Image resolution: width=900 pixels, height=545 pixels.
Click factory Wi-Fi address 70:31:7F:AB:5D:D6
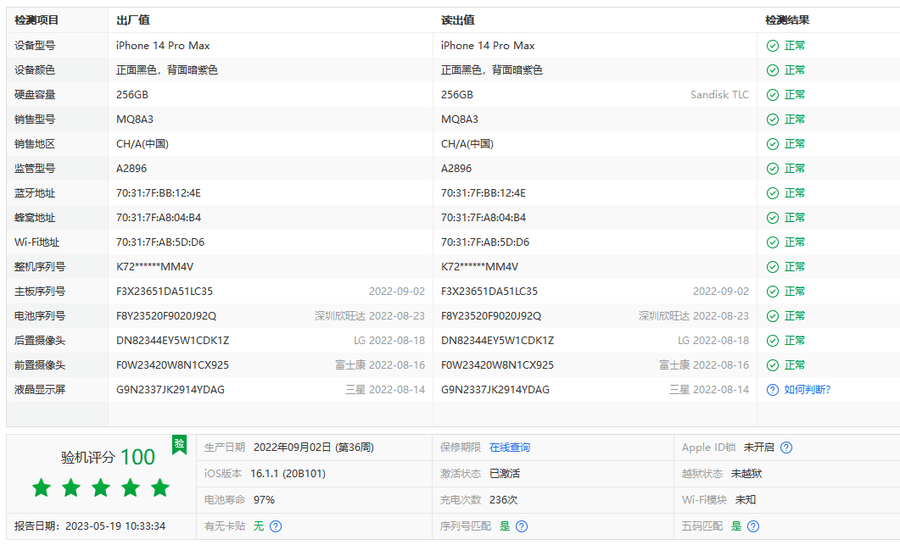160,243
